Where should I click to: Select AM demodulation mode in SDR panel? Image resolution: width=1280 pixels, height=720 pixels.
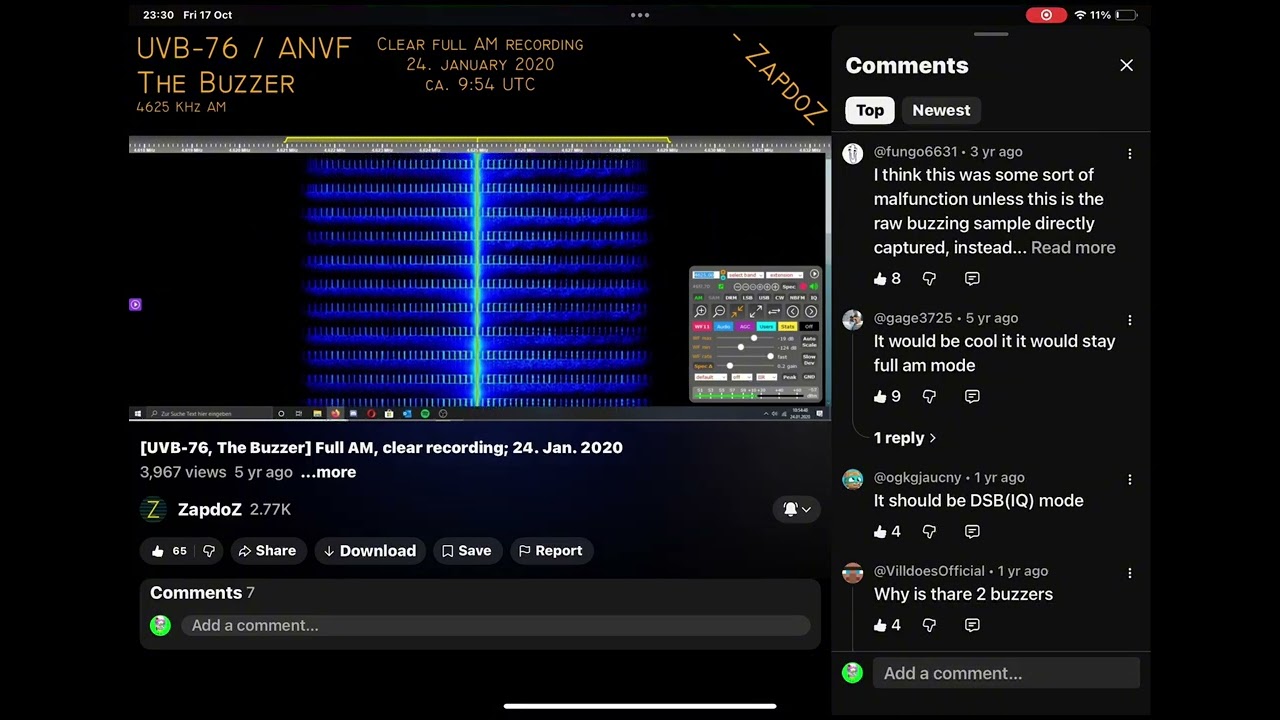tap(699, 298)
